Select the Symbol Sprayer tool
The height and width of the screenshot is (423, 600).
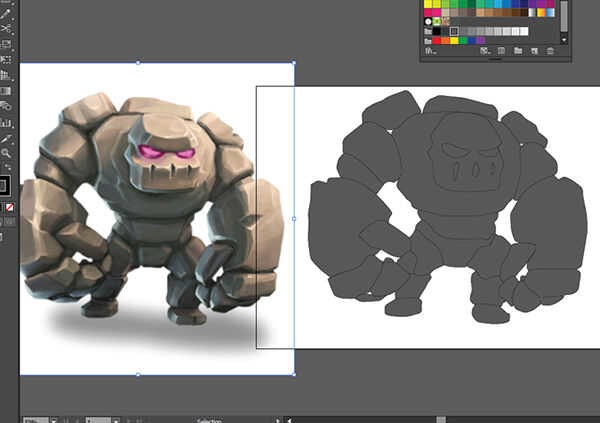coord(6,106)
